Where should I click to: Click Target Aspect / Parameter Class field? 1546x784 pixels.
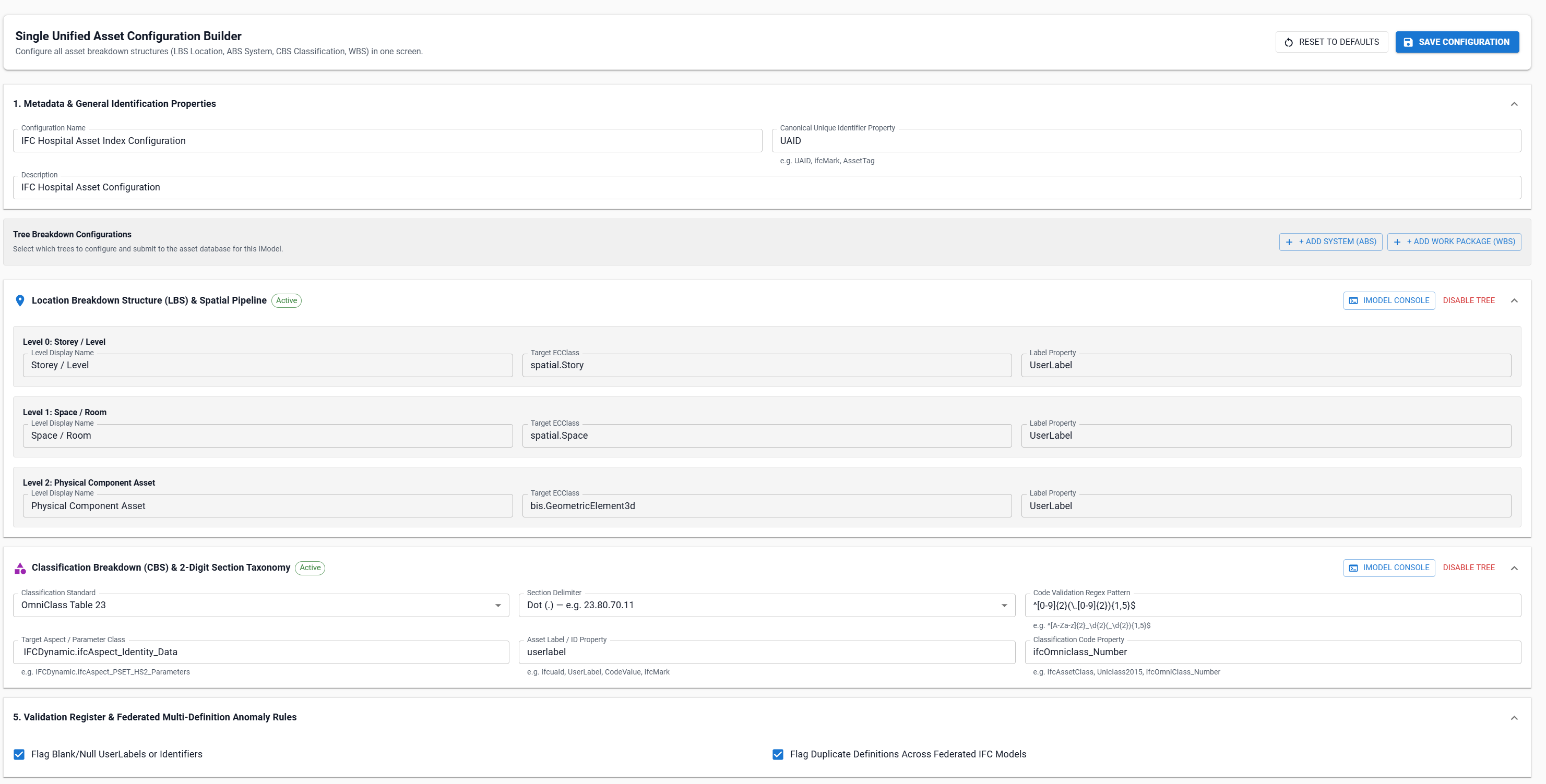click(261, 653)
